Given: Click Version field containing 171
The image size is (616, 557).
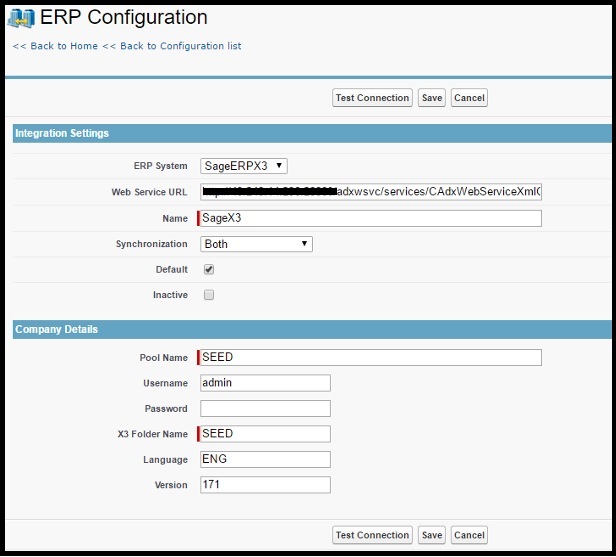Looking at the screenshot, I should coord(265,485).
